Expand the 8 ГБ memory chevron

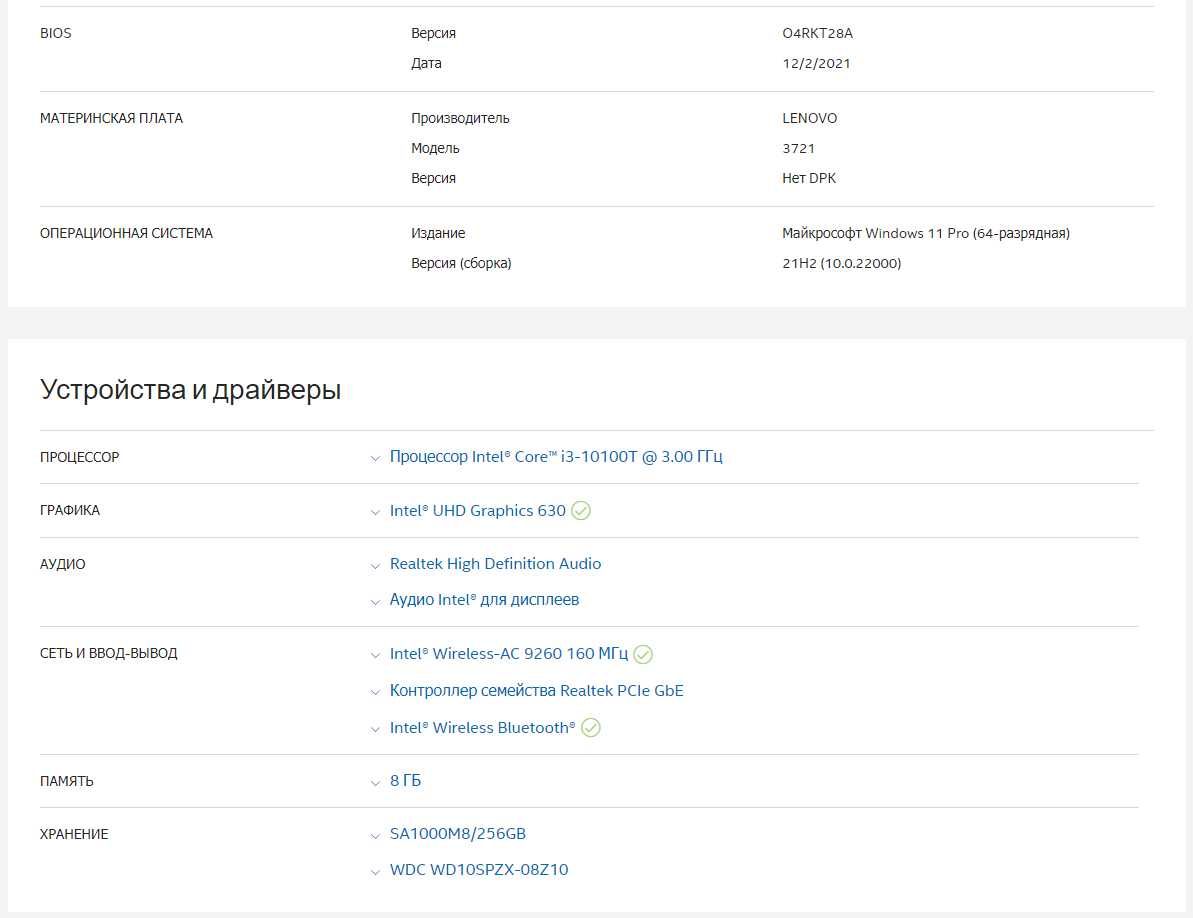375,783
